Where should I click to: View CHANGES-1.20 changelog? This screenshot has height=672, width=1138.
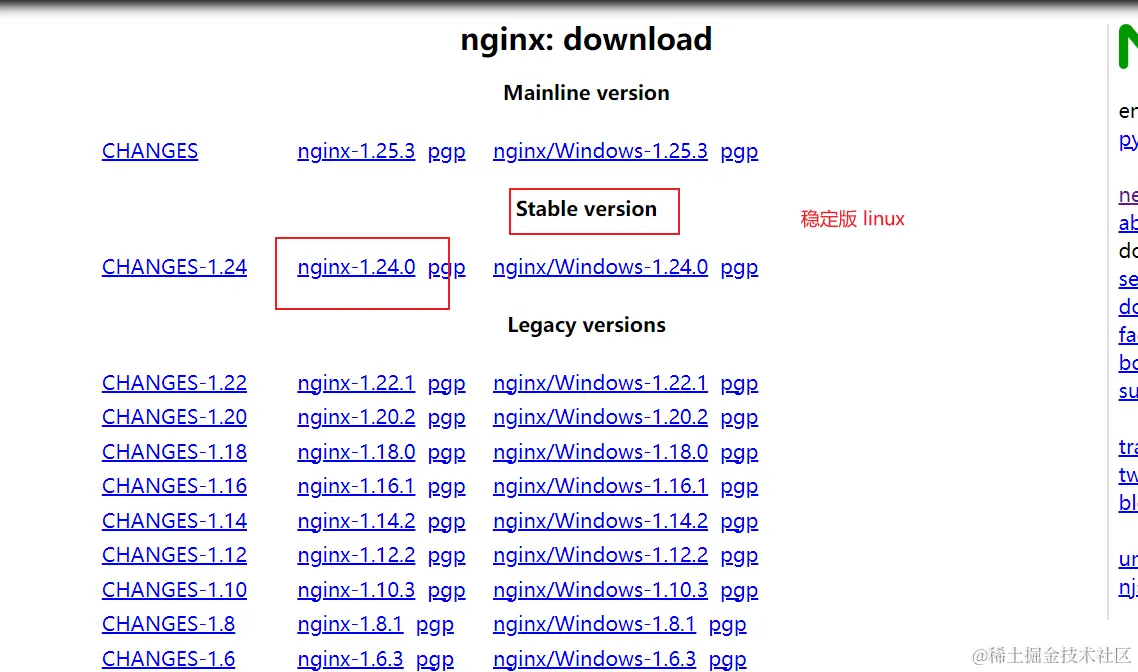(x=174, y=417)
